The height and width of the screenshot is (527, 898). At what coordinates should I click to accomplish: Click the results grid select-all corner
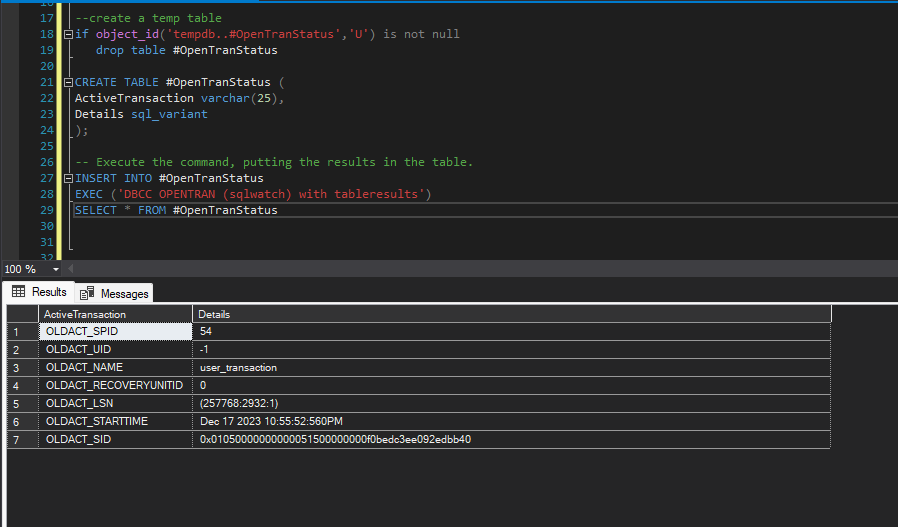point(22,314)
